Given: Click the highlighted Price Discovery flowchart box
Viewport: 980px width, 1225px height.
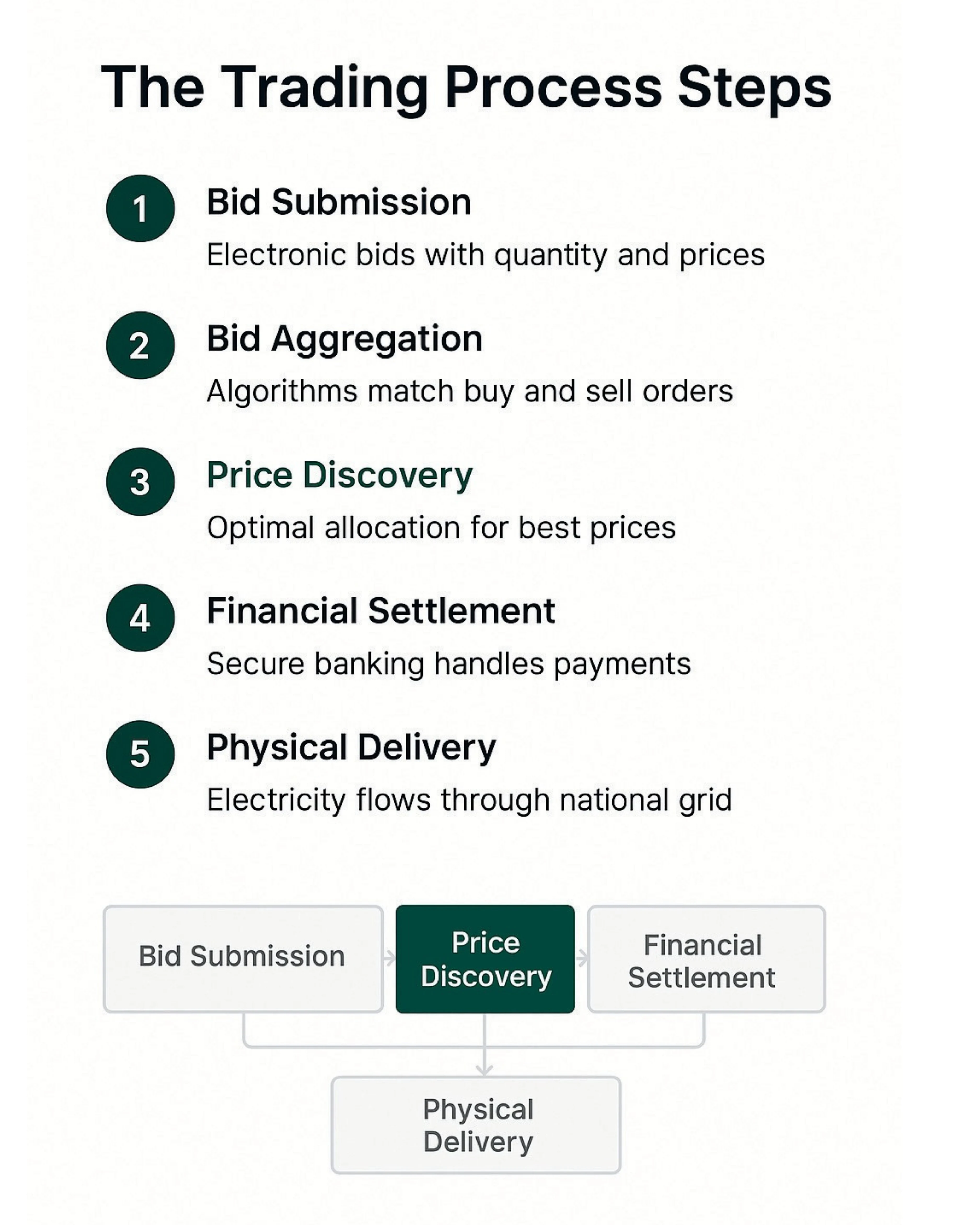Looking at the screenshot, I should (x=485, y=959).
